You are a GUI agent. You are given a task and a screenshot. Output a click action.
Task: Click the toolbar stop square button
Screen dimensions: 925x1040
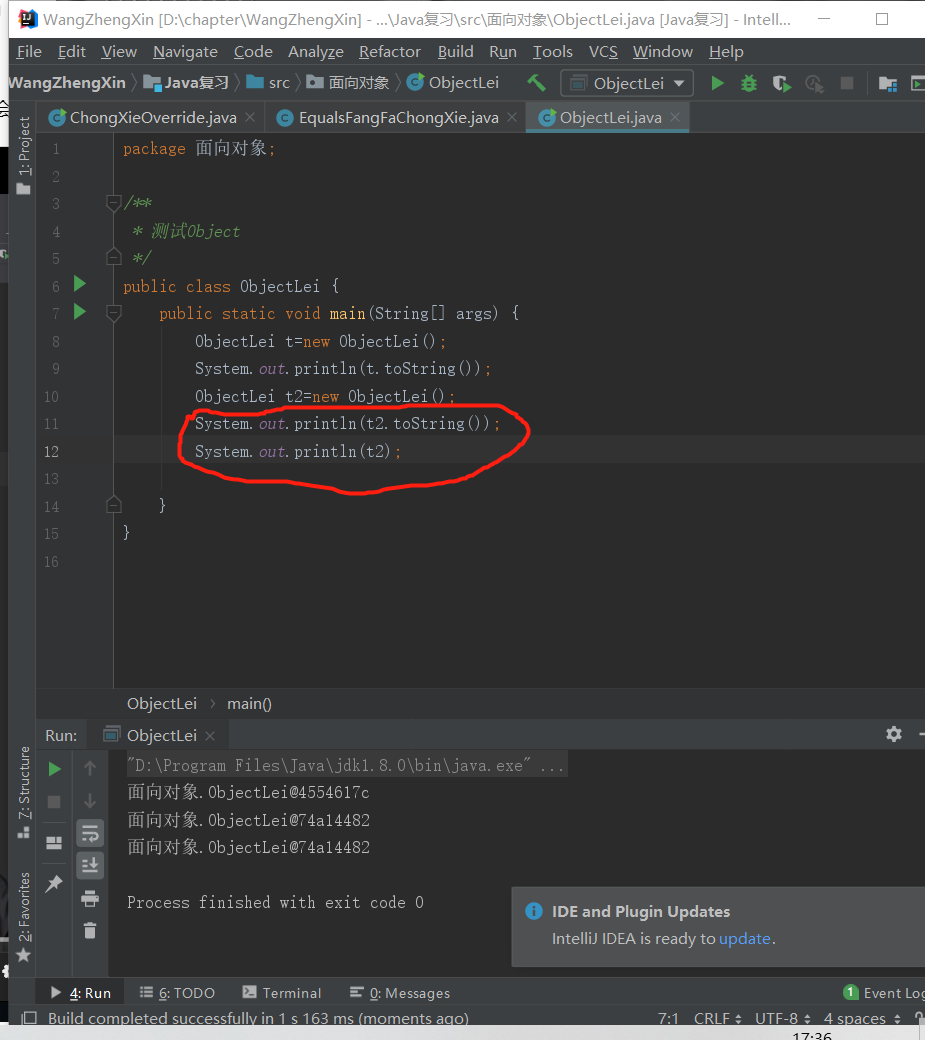point(847,83)
